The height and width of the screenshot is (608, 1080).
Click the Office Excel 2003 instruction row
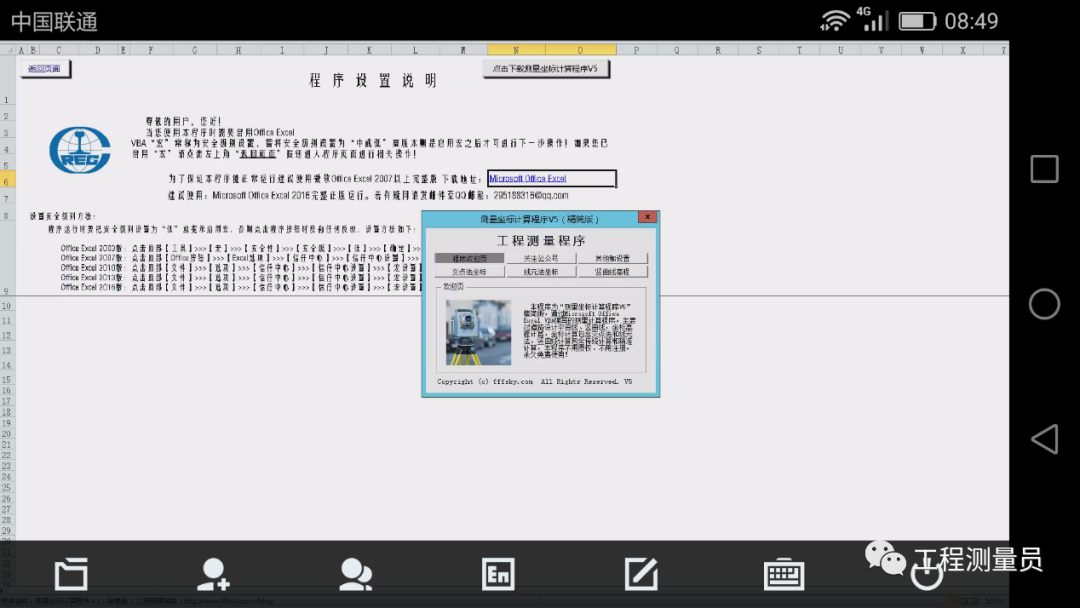tap(240, 248)
